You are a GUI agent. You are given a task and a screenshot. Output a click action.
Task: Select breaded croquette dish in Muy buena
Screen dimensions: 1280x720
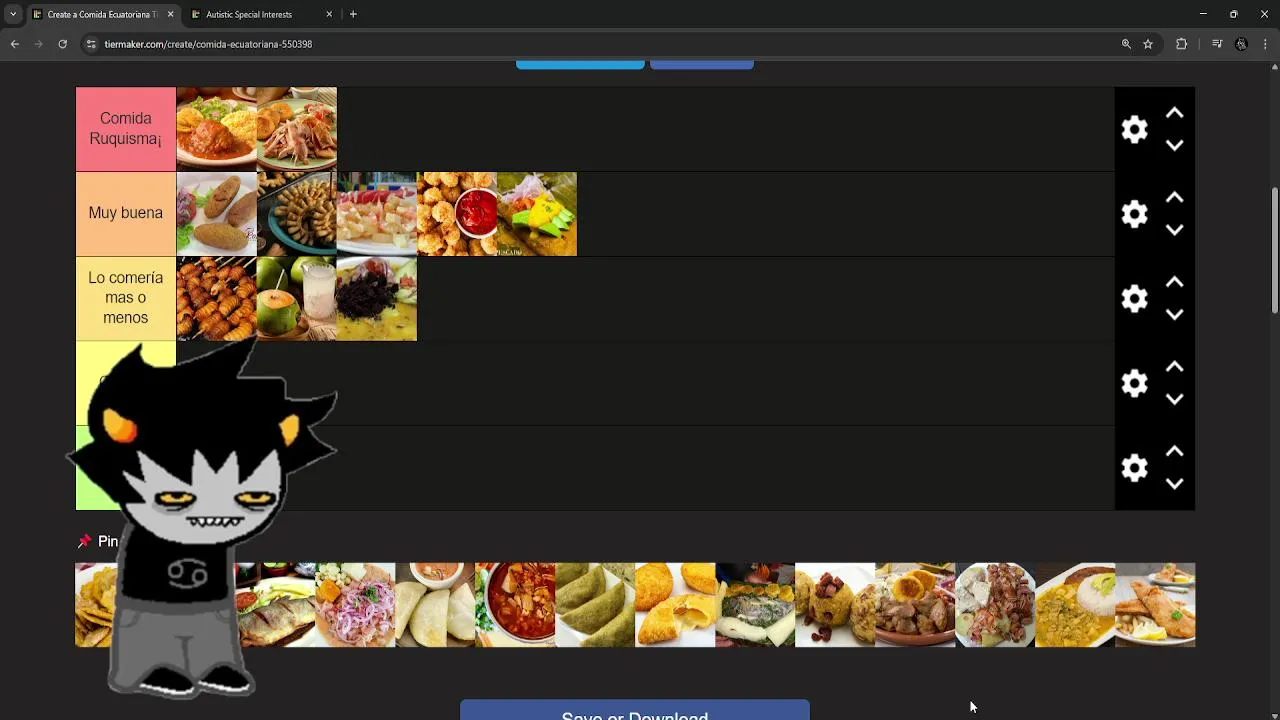point(216,214)
